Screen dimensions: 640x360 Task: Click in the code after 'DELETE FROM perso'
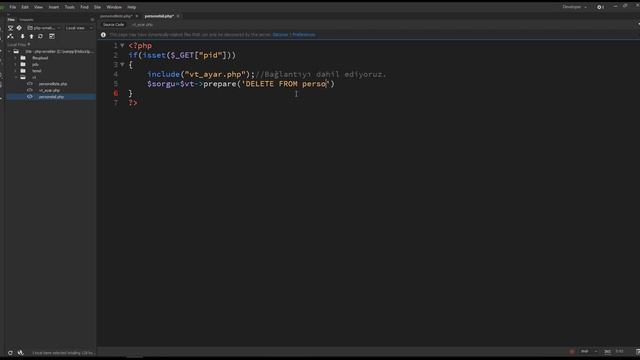pyautogui.click(x=327, y=84)
